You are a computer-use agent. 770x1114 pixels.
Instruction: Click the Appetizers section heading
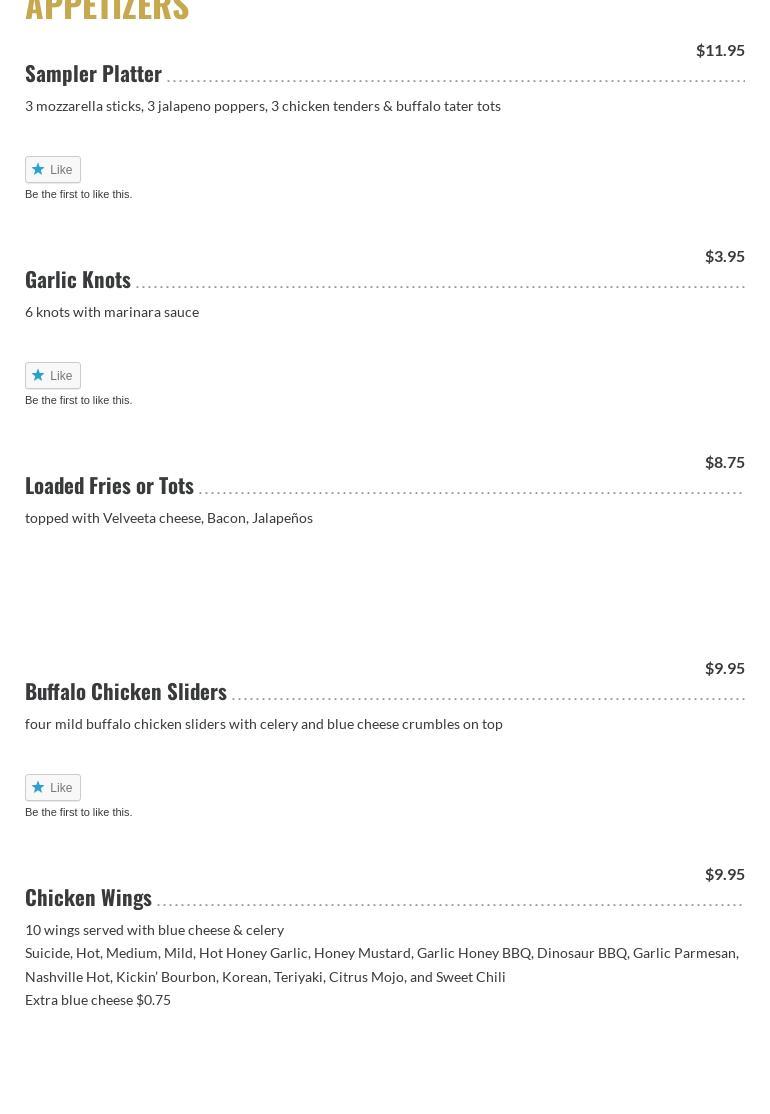107,10
